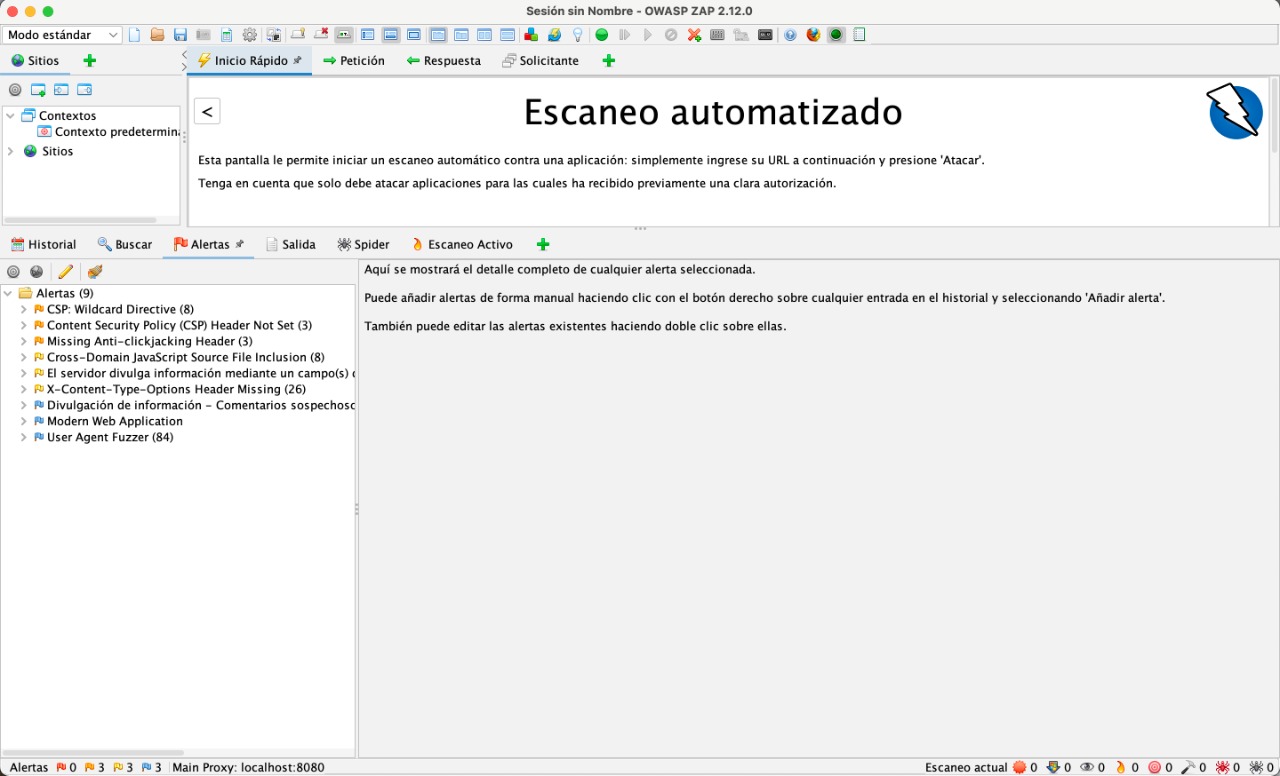The width and height of the screenshot is (1280, 776).
Task: Add a new bottom panel tab with green plus
Action: 543,244
